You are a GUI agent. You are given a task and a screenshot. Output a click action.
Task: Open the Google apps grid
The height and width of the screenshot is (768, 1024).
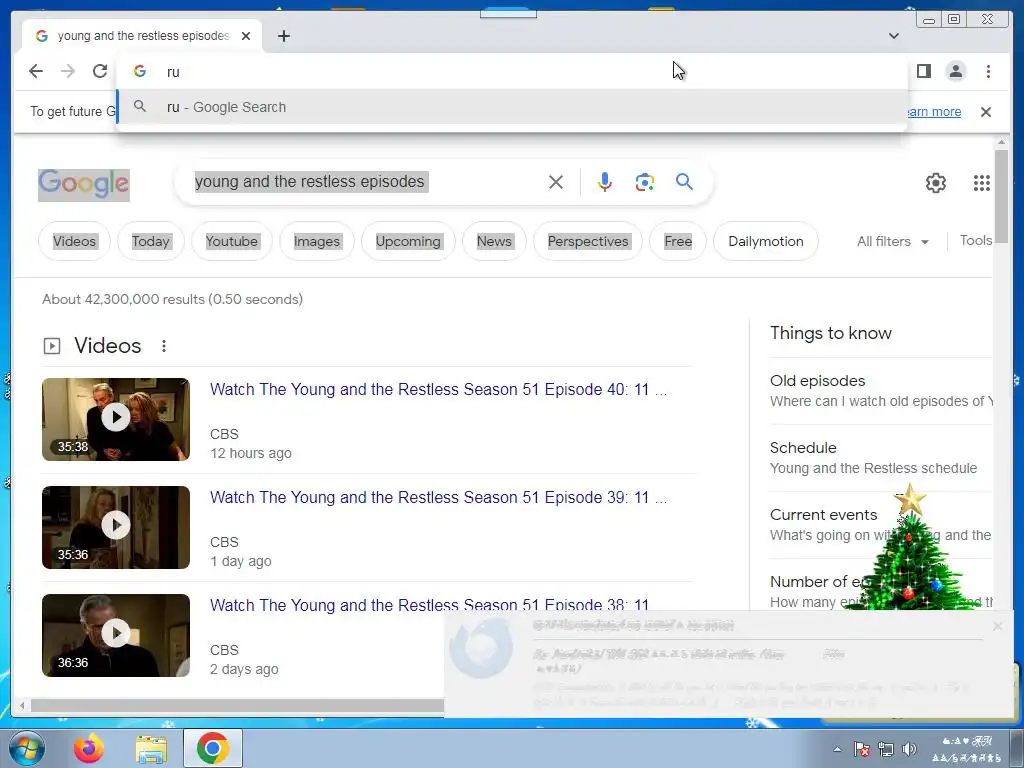tap(982, 183)
